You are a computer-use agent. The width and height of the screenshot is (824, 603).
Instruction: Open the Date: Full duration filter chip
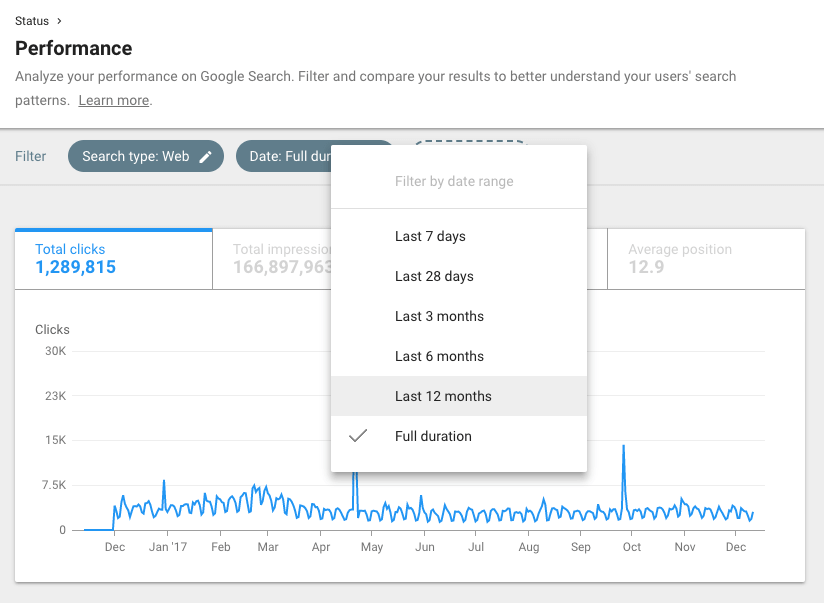click(x=284, y=156)
